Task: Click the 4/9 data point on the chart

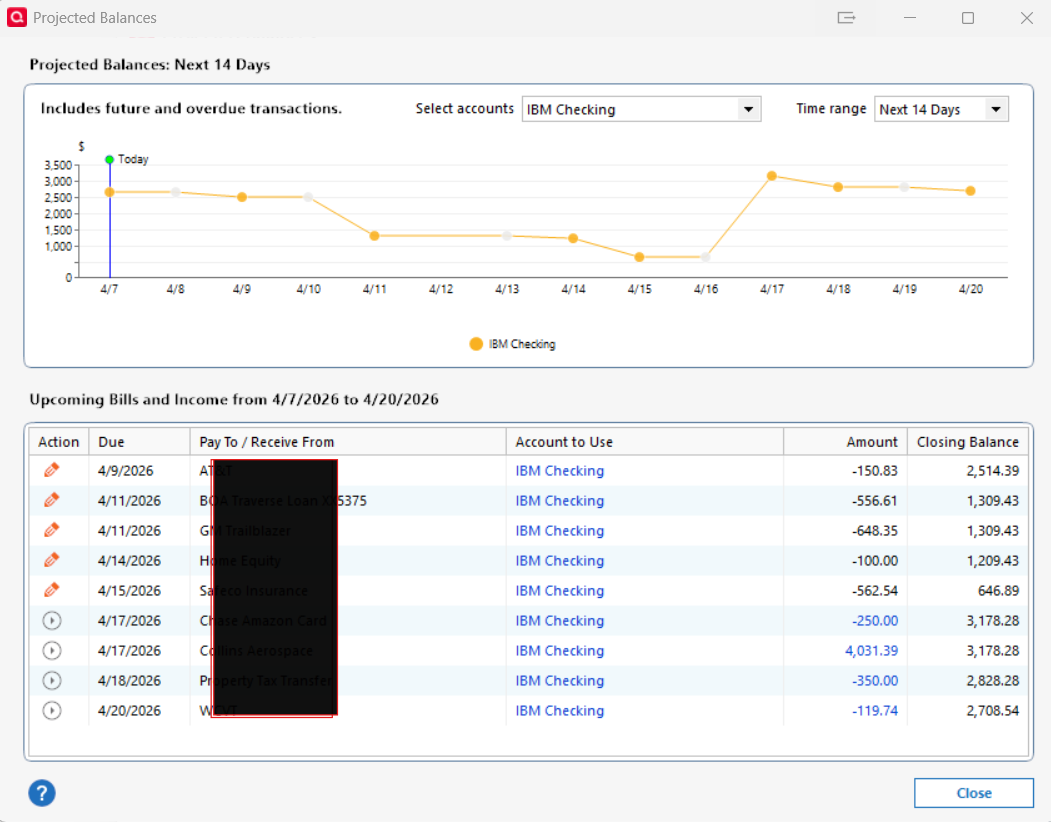Action: coord(242,197)
